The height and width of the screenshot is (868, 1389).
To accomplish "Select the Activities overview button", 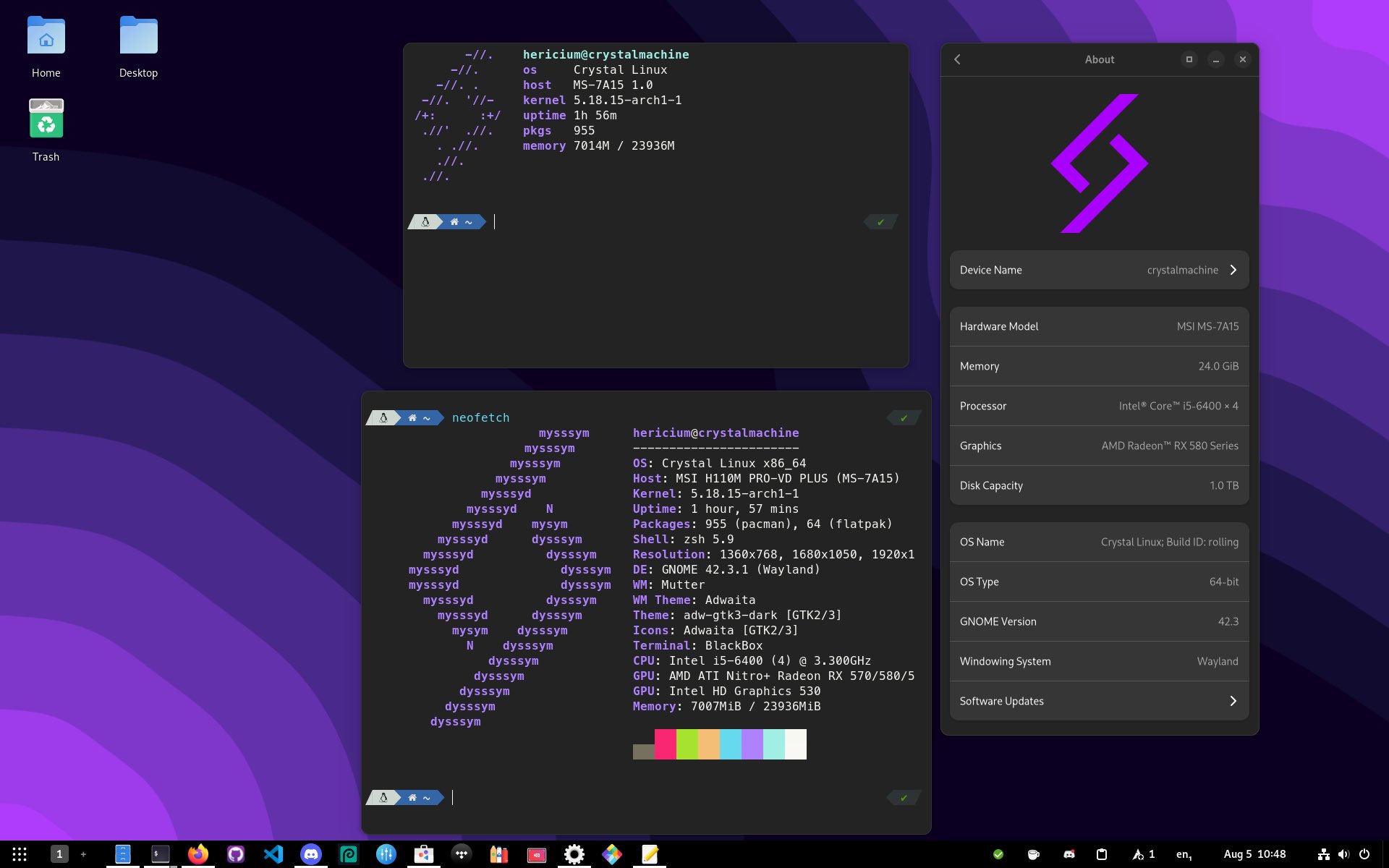I will pos(19,853).
